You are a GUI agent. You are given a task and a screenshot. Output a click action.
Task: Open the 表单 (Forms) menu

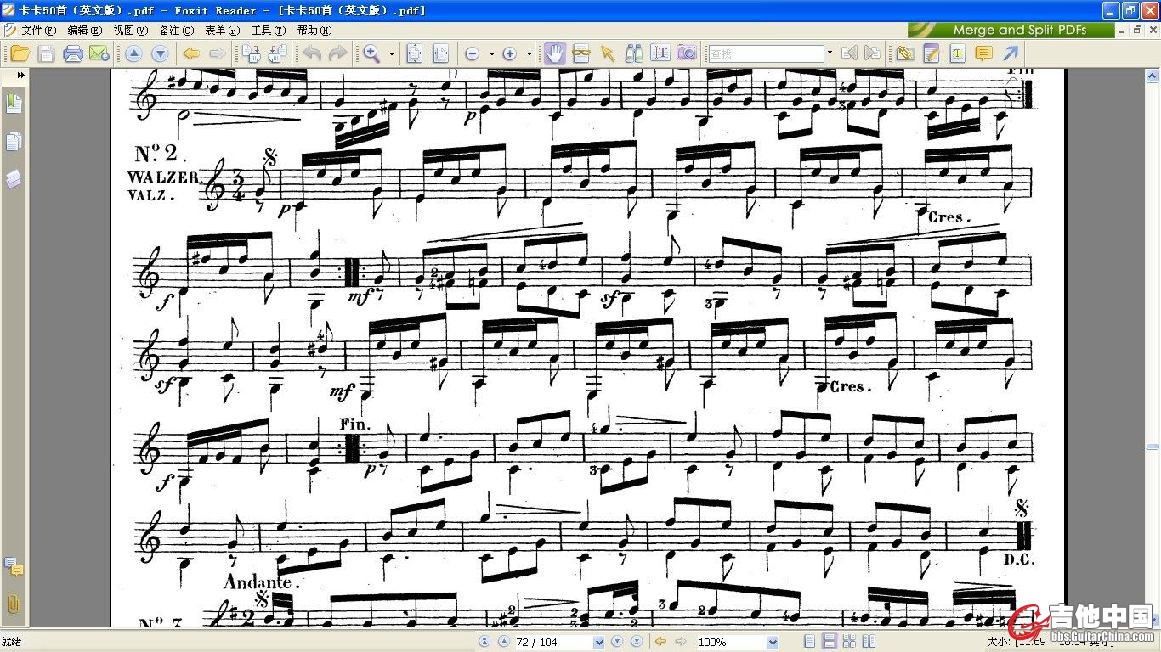pos(222,30)
